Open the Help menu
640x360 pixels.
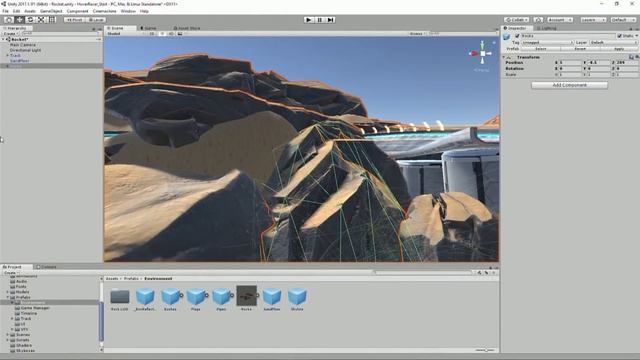coord(144,11)
